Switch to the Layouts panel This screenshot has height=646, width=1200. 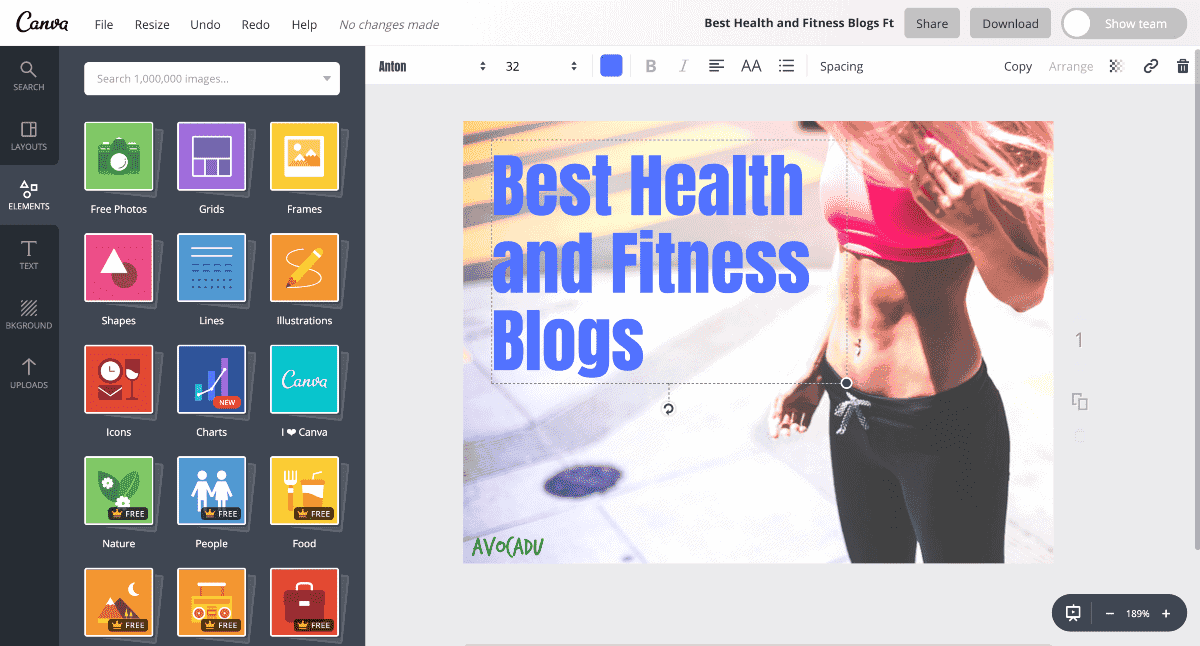coord(29,135)
